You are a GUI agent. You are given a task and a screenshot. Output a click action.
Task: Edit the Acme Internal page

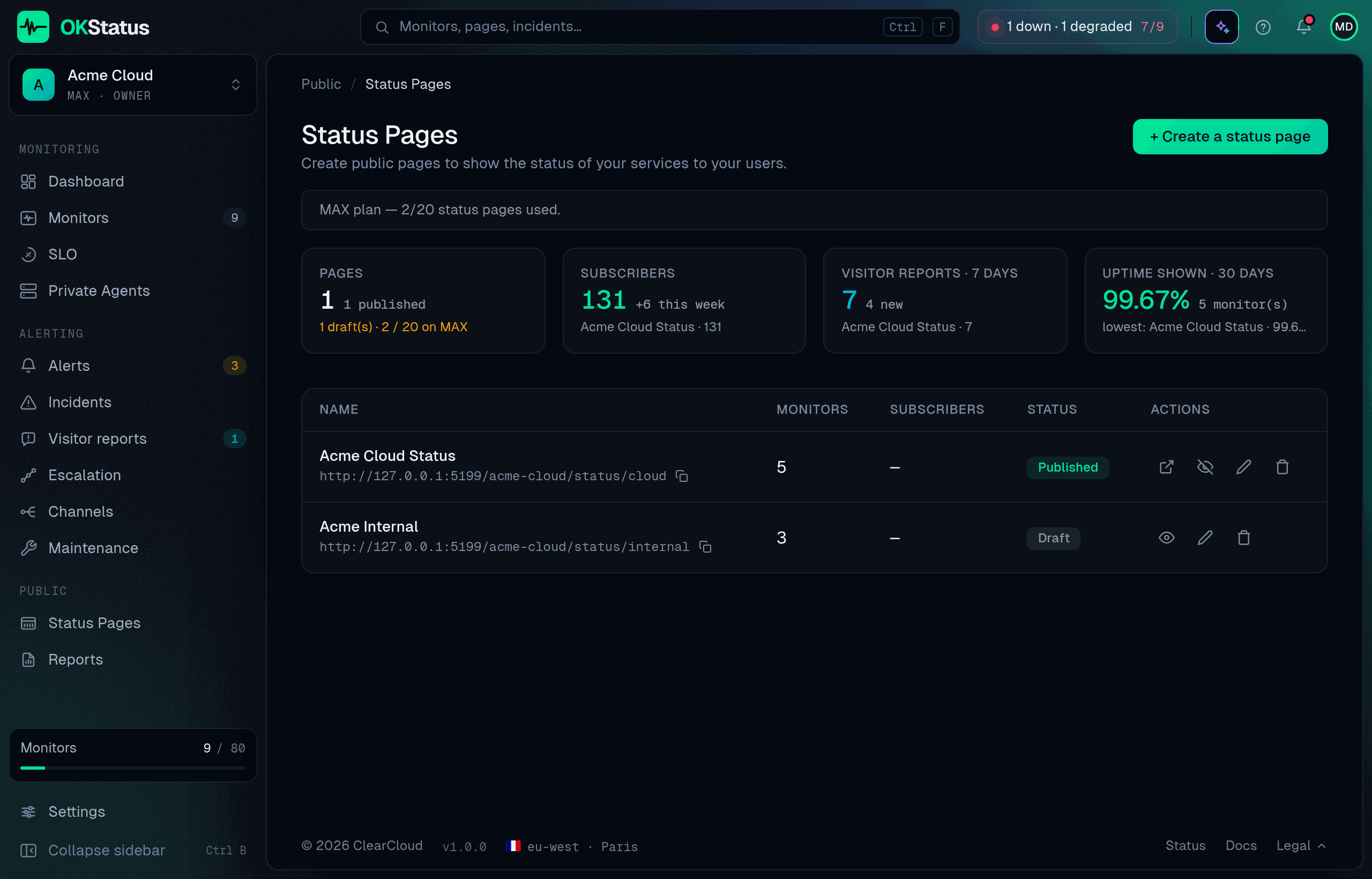pos(1205,538)
